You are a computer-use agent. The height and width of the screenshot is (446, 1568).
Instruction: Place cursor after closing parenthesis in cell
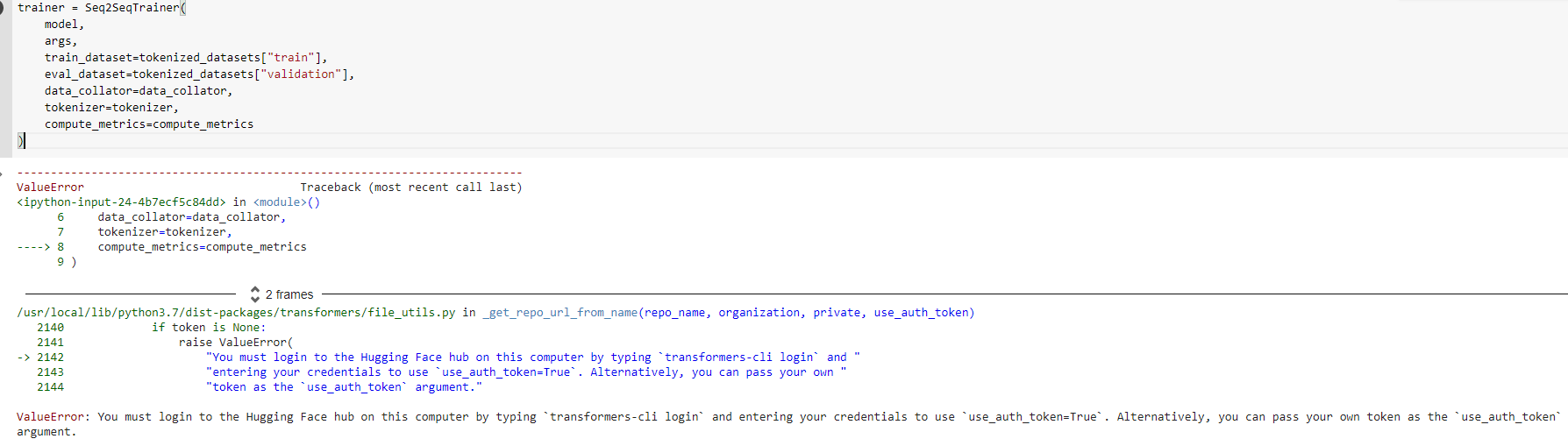(x=25, y=141)
